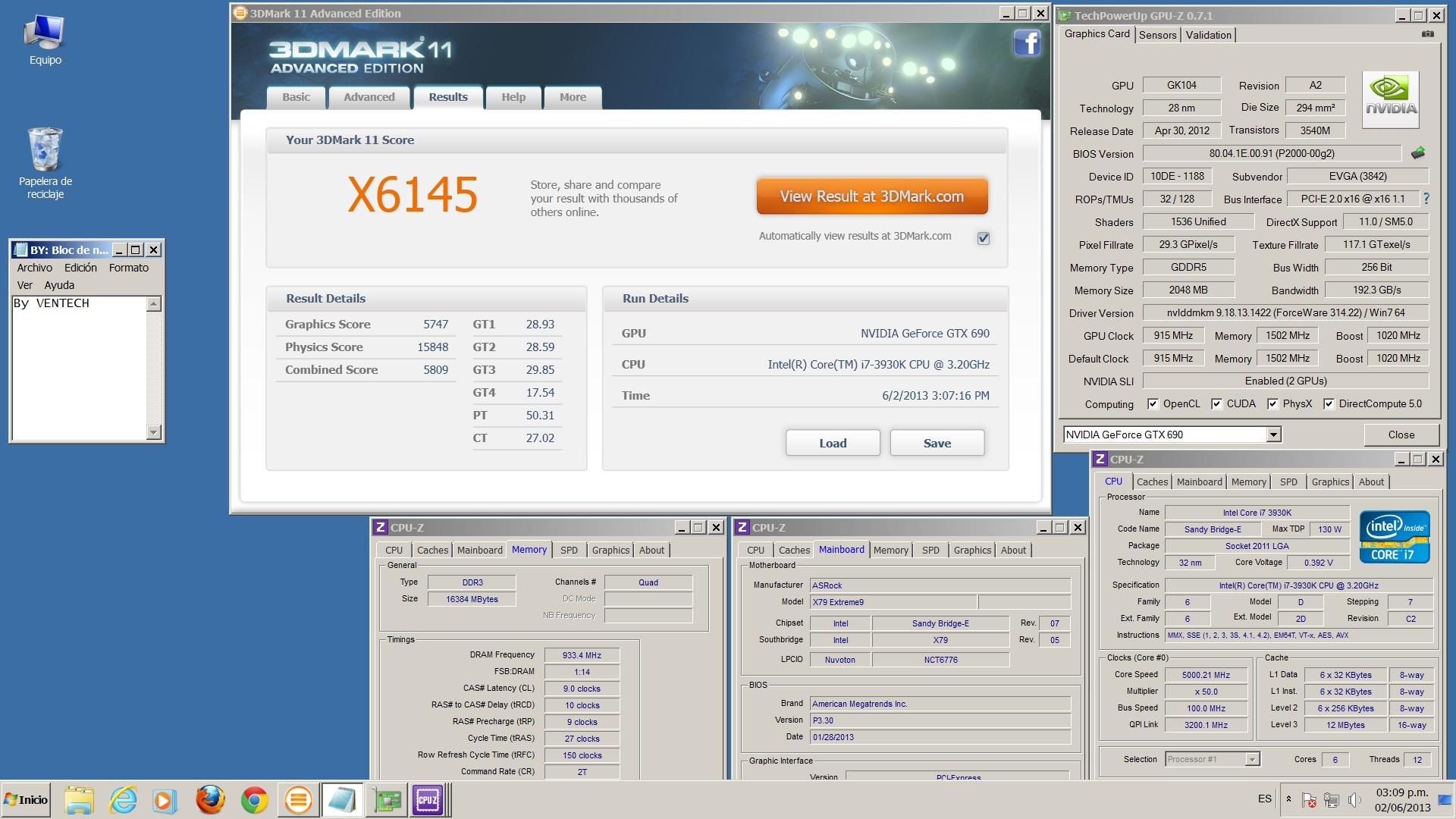
Task: Click the Save button in Run Details
Action: 937,443
